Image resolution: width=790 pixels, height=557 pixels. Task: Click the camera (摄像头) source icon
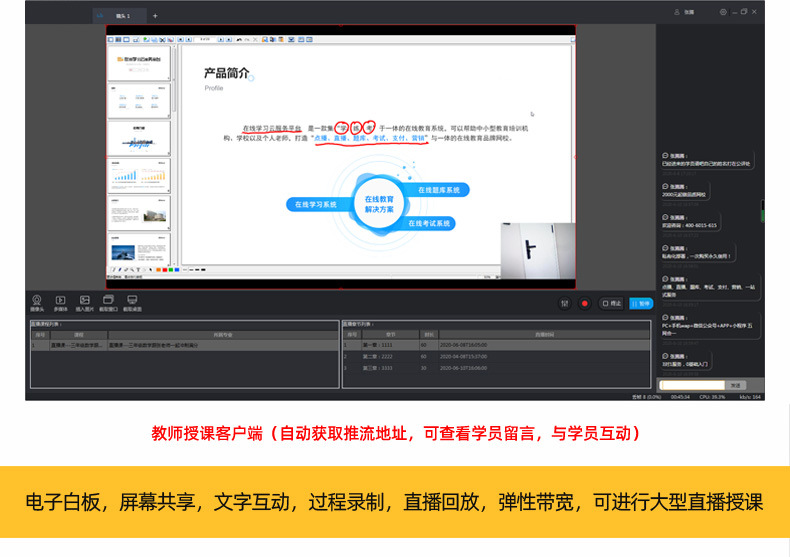coord(37,303)
